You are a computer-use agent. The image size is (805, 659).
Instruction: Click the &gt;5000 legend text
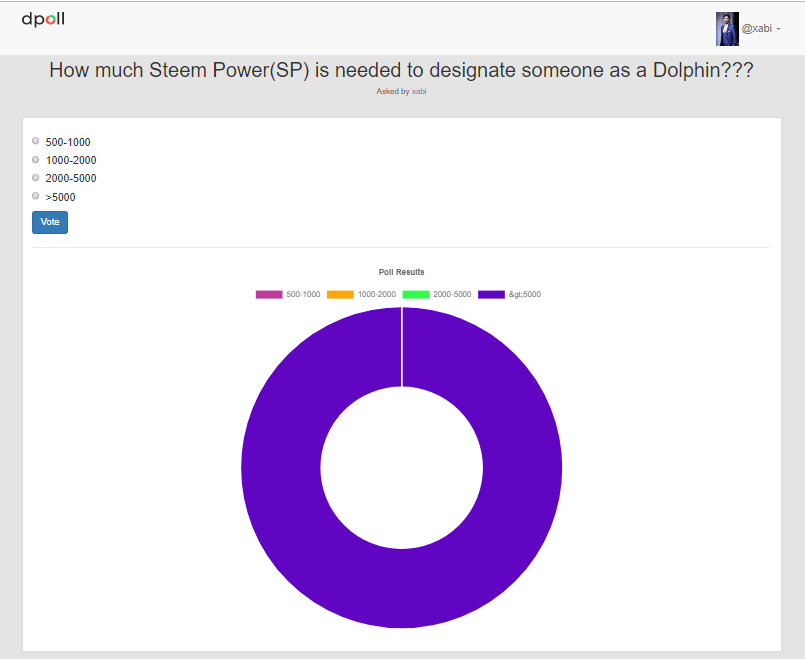pos(525,295)
